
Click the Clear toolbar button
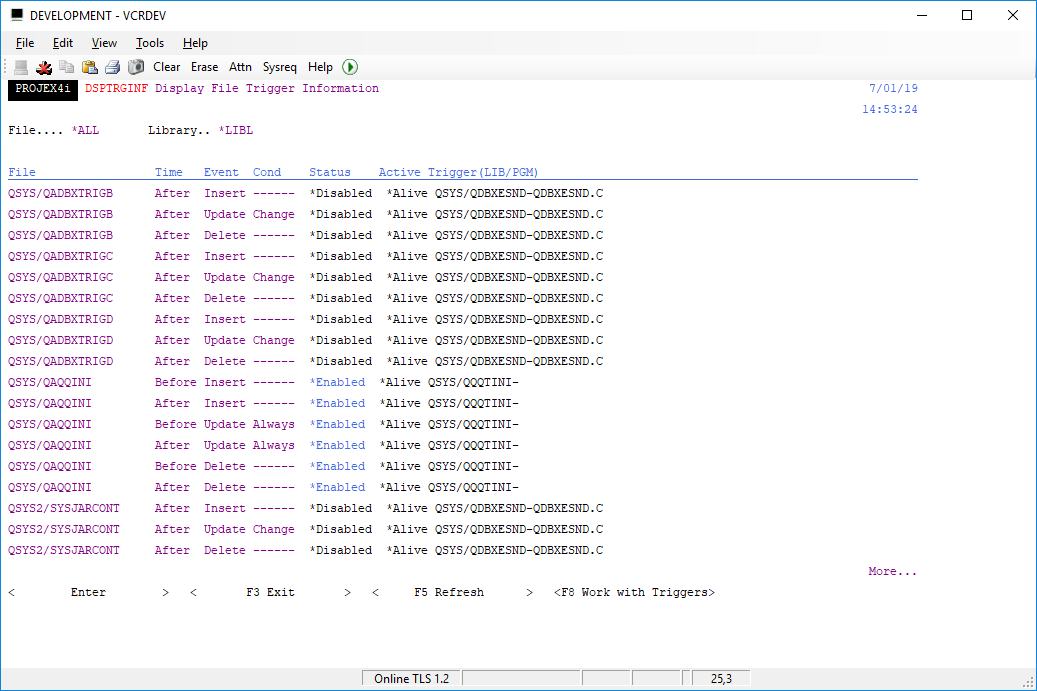tap(167, 67)
